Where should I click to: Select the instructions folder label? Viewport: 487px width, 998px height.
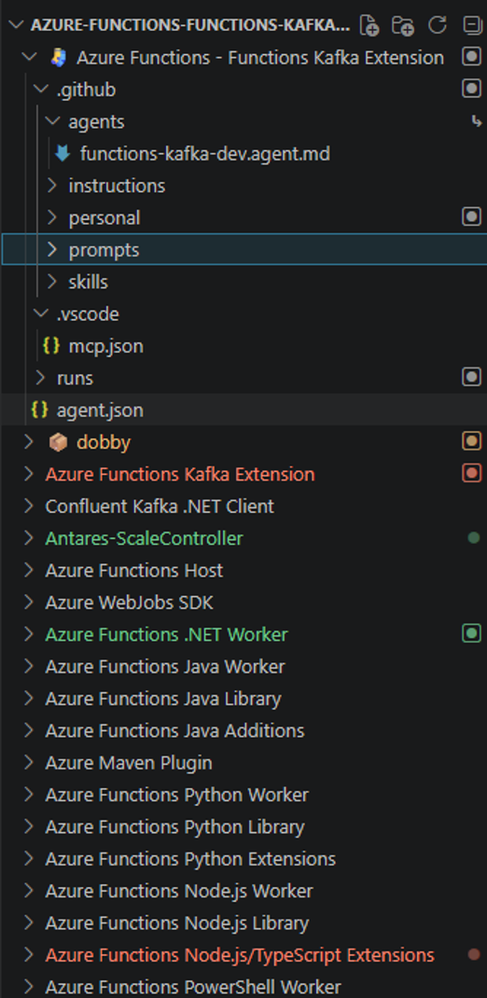pos(117,185)
